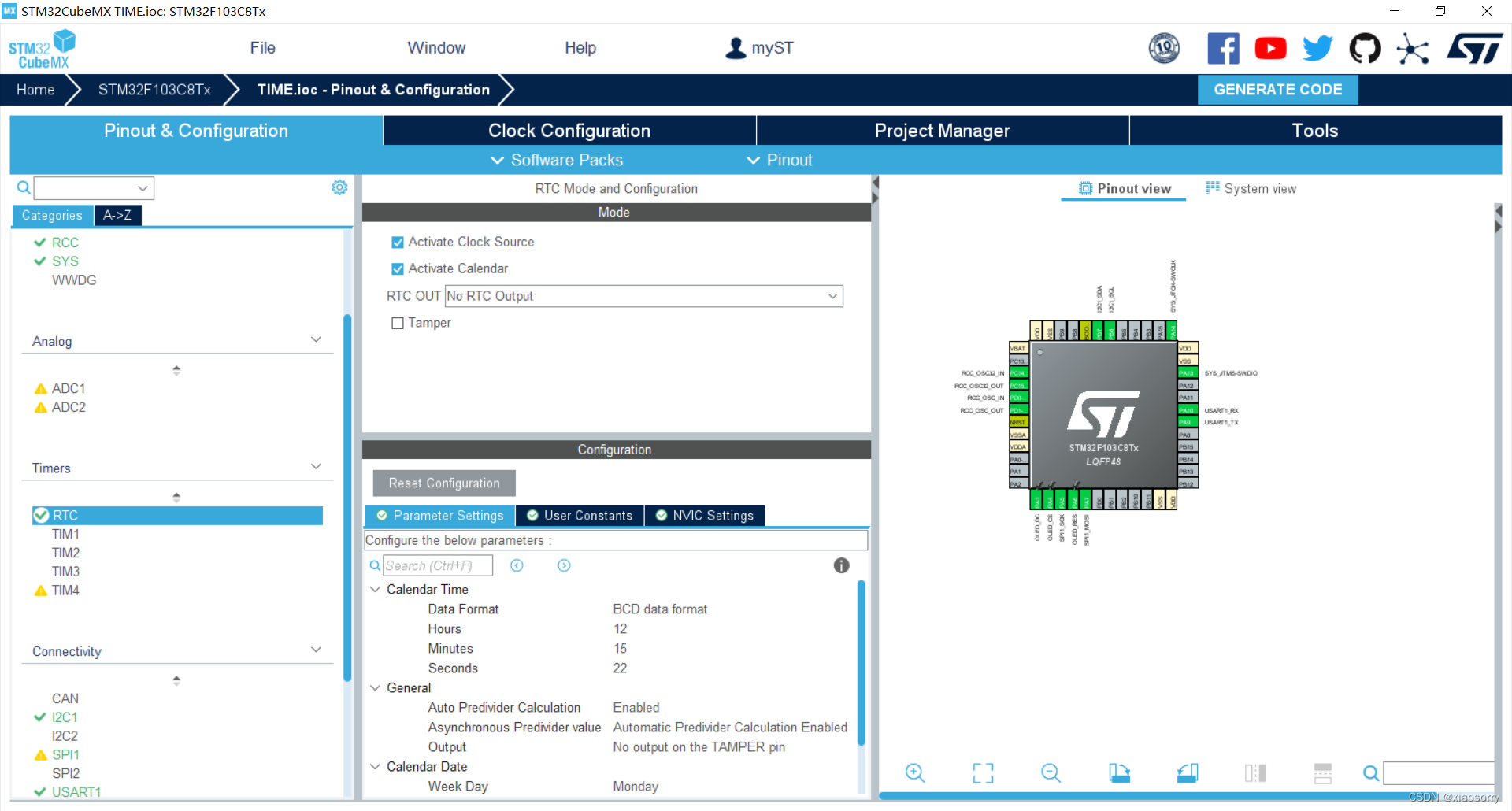Select TIM4 in the Timers list
Viewport: 1512px width, 811px height.
(x=65, y=591)
